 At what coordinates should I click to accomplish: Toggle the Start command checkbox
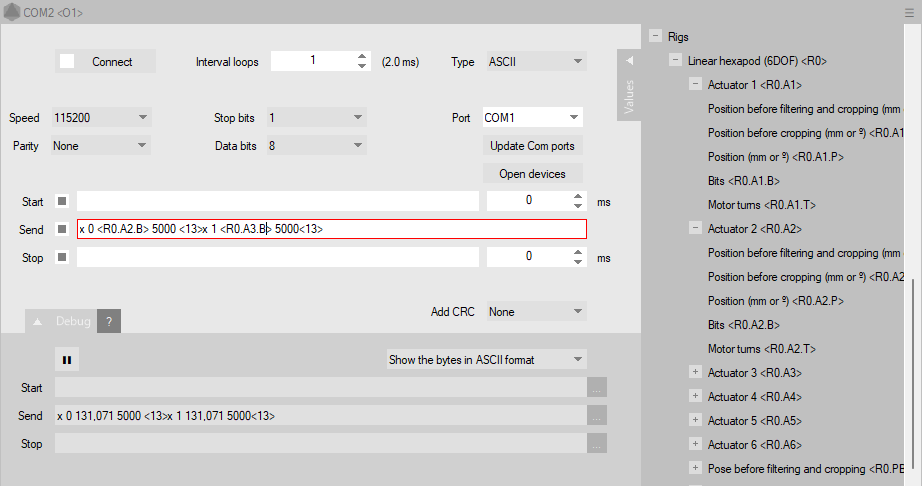[x=62, y=201]
